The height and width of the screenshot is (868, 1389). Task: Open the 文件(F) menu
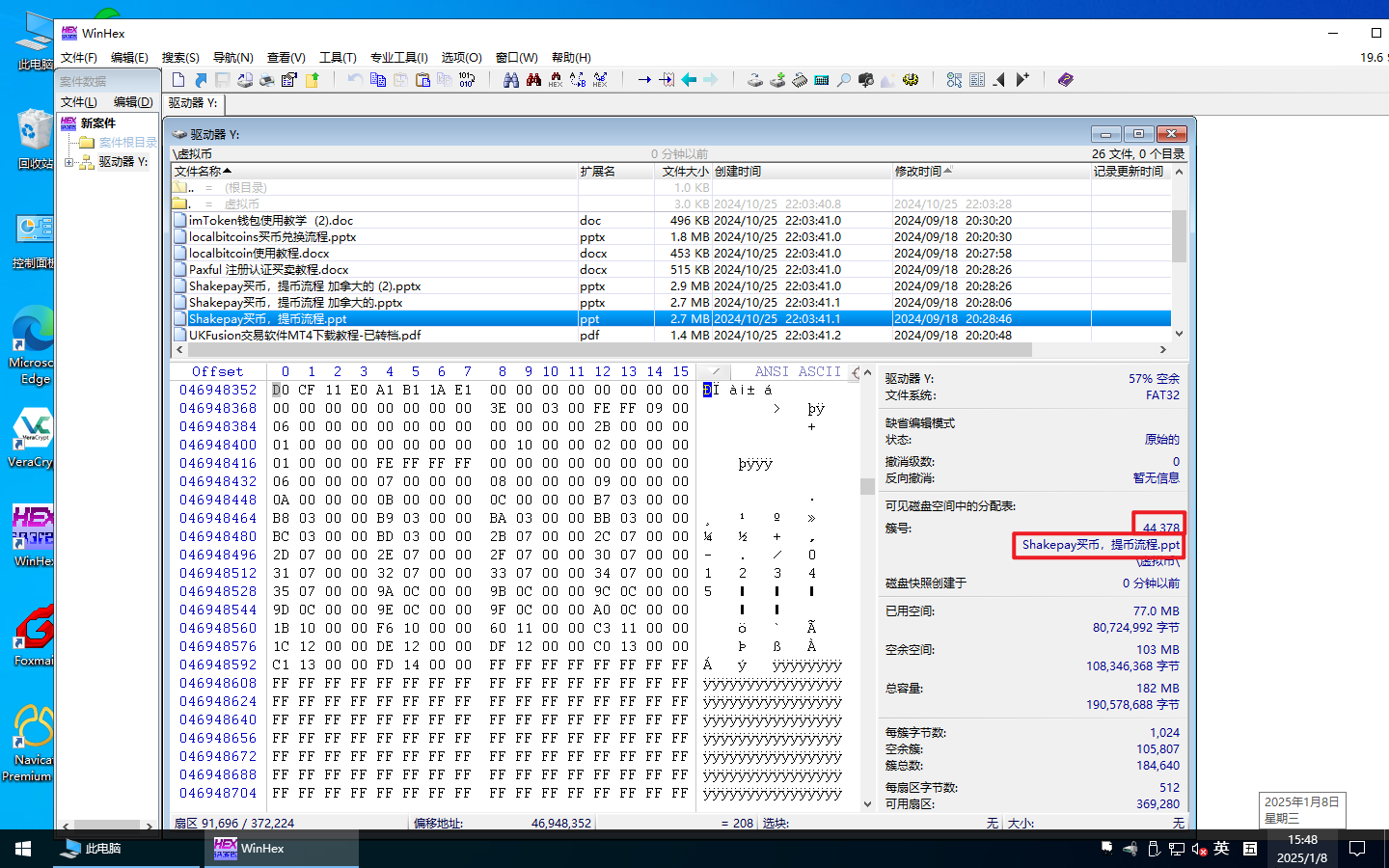point(79,58)
